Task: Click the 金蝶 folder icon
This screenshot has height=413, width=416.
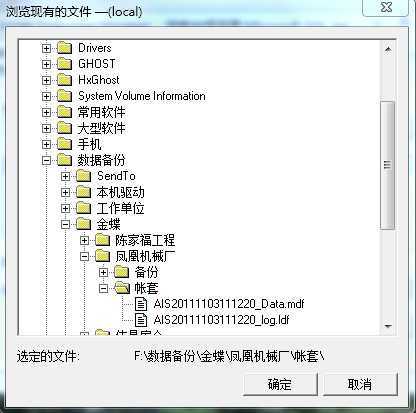Action: (84, 224)
